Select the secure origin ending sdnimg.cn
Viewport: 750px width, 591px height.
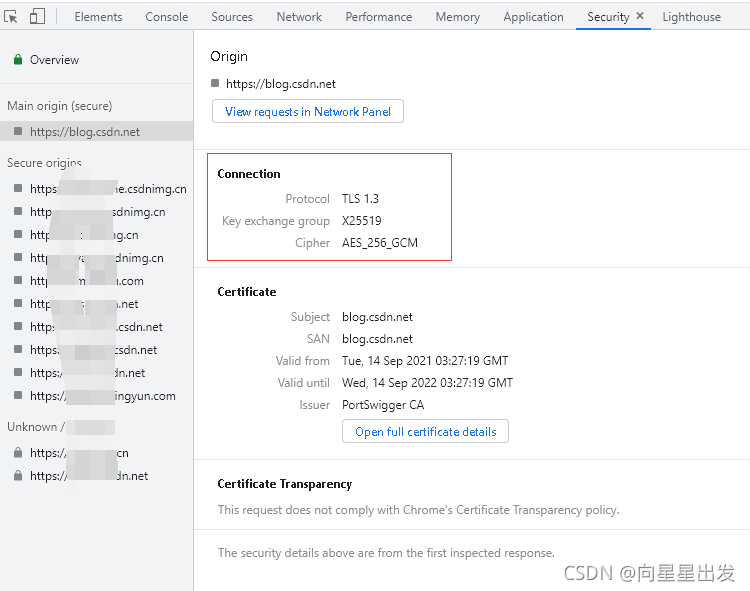pyautogui.click(x=98, y=212)
